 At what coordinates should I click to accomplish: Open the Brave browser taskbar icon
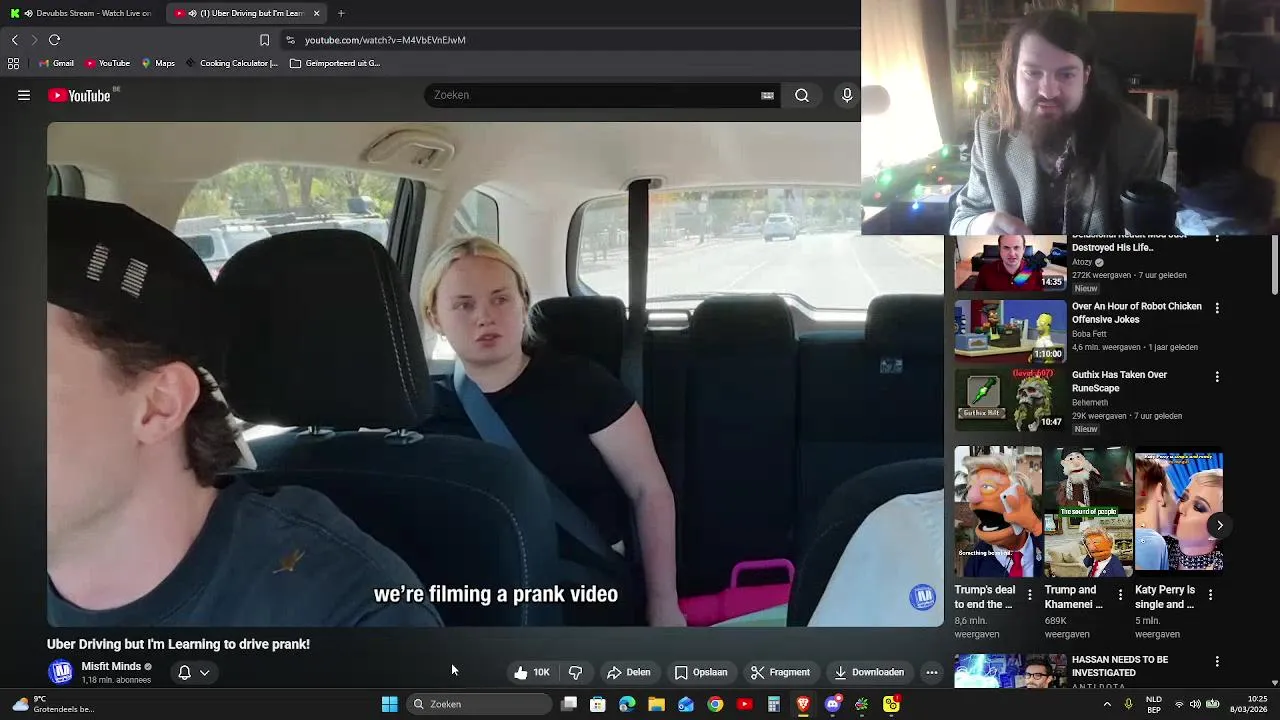[803, 704]
